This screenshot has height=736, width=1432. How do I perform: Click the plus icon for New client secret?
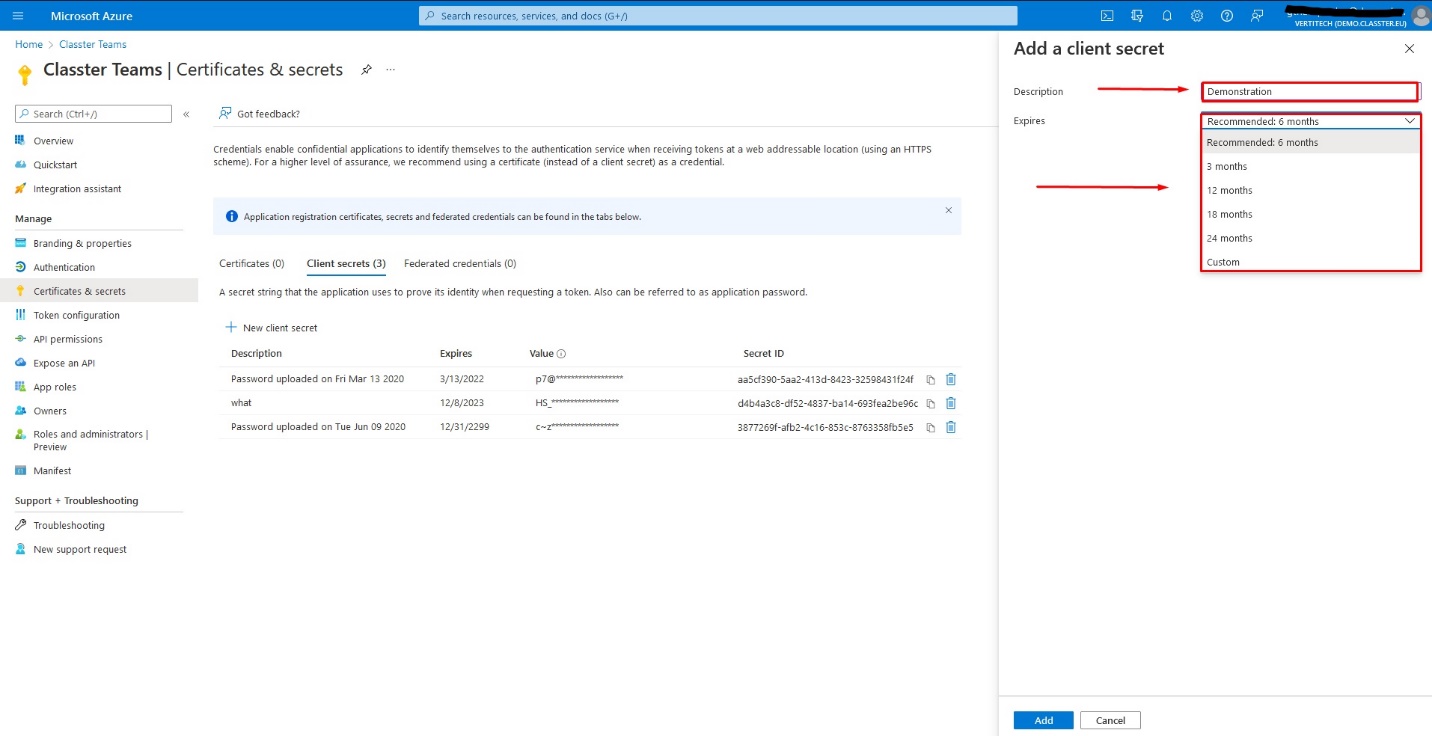pyautogui.click(x=231, y=327)
